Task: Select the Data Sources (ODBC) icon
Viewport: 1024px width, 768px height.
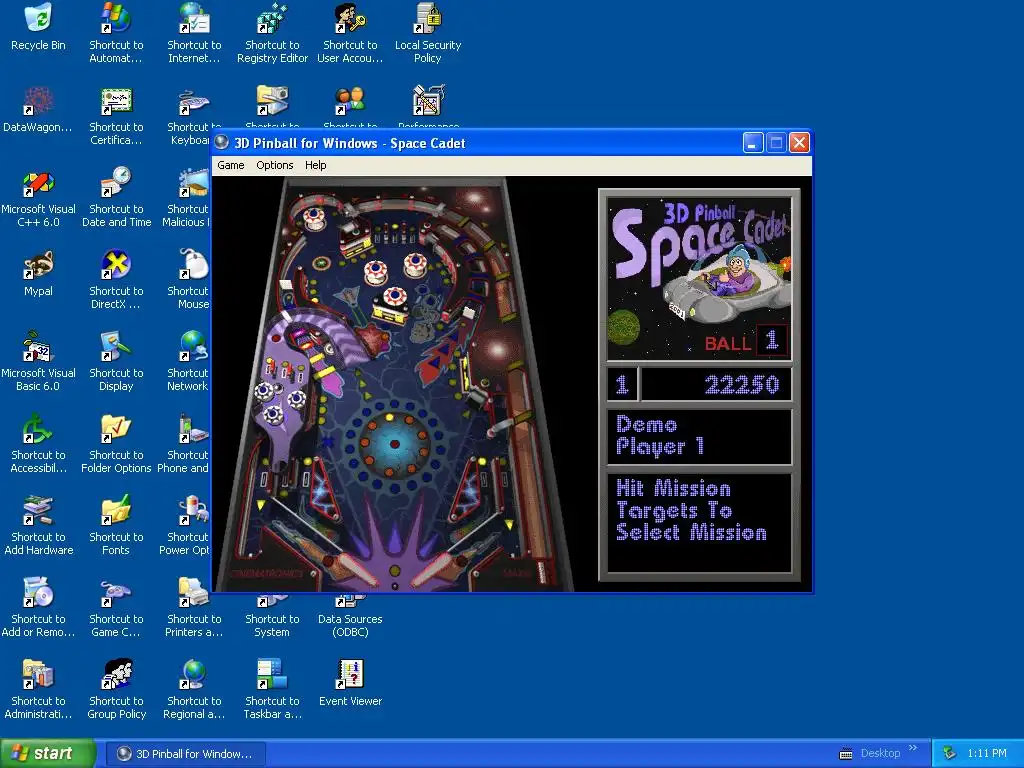Action: (350, 616)
